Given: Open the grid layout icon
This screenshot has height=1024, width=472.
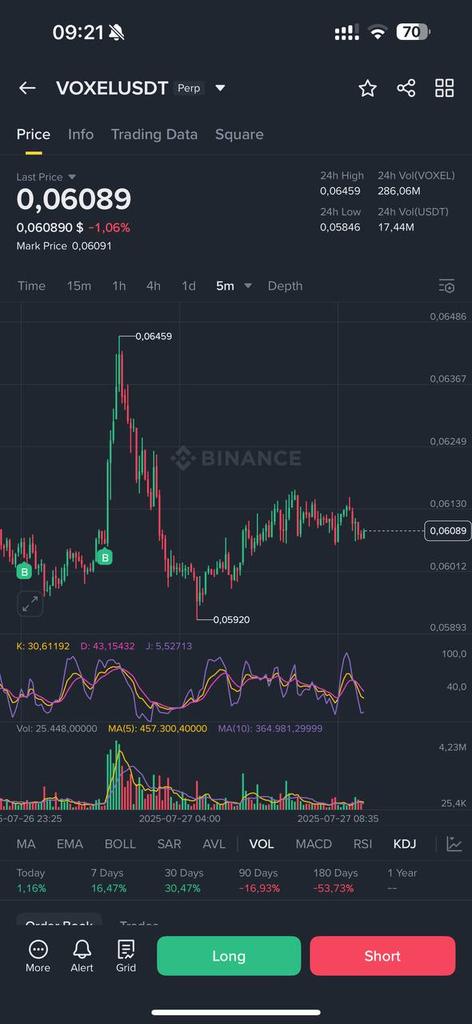Looking at the screenshot, I should coord(445,88).
